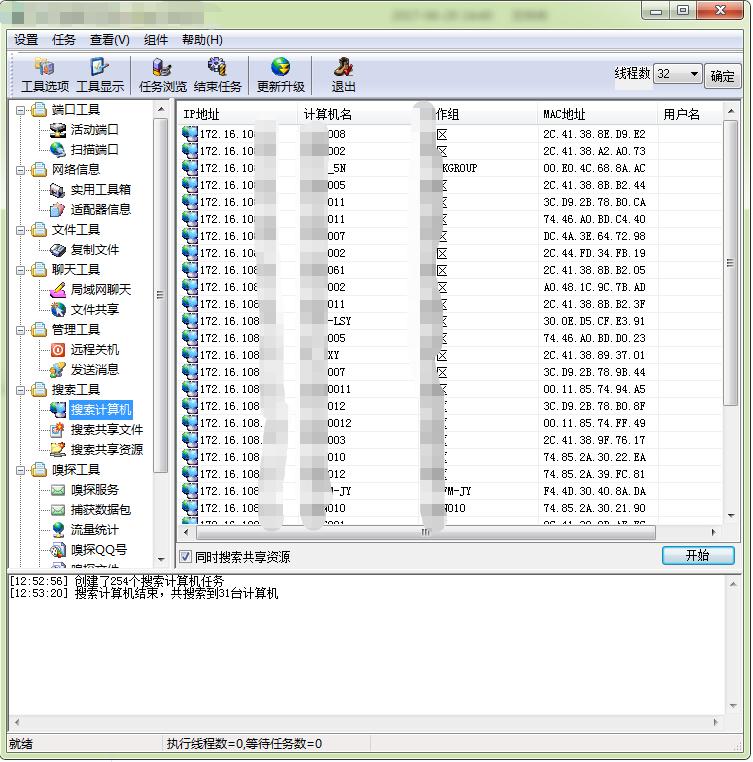Screen dimensions: 753x762
Task: Open the 查看(V) menu
Action: pos(110,40)
